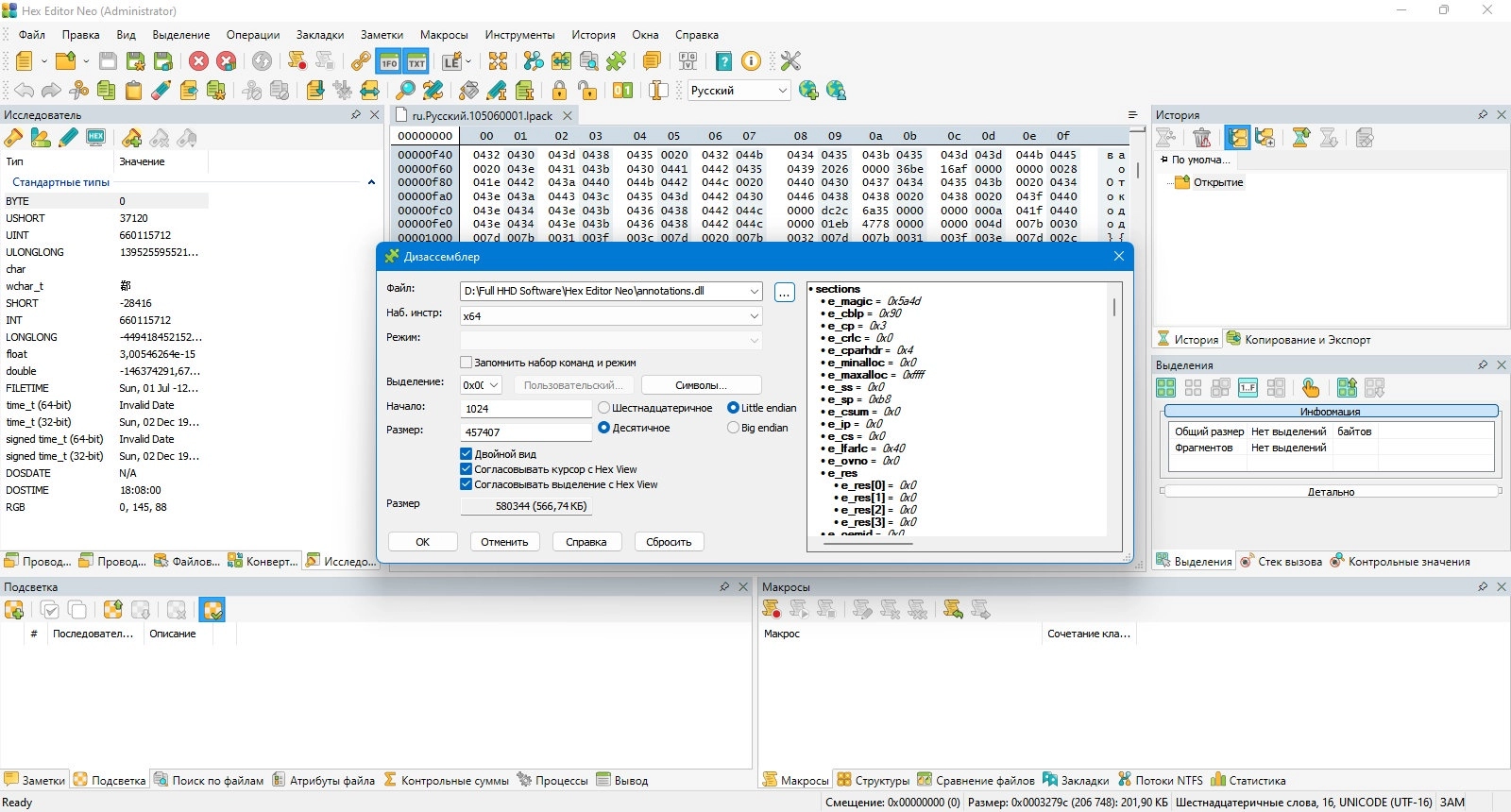Viewport: 1511px width, 812px height.
Task: Click the closed padlock icon in toolbar
Action: coord(560,91)
